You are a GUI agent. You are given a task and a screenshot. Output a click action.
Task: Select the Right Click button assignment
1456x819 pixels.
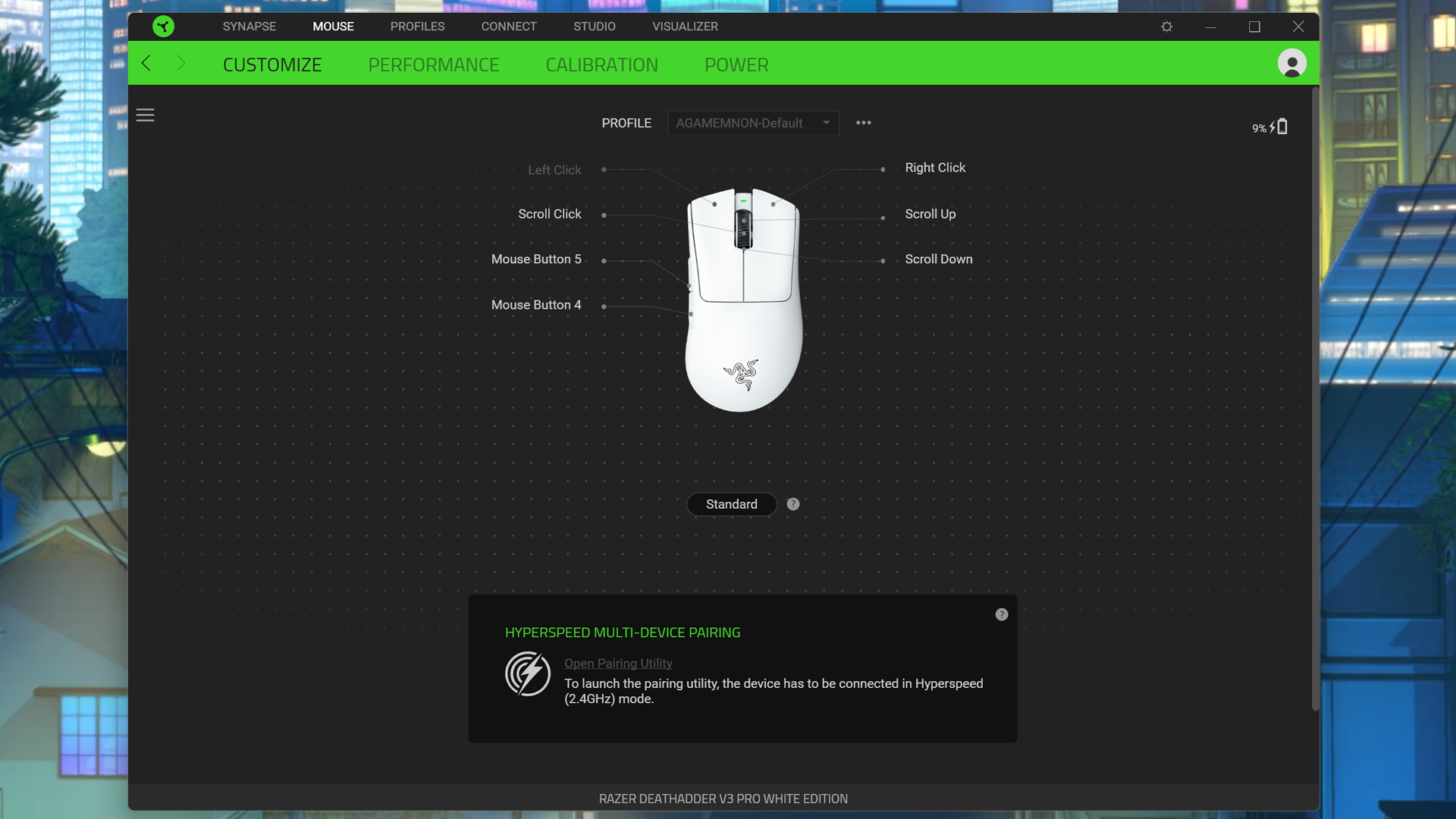(934, 168)
